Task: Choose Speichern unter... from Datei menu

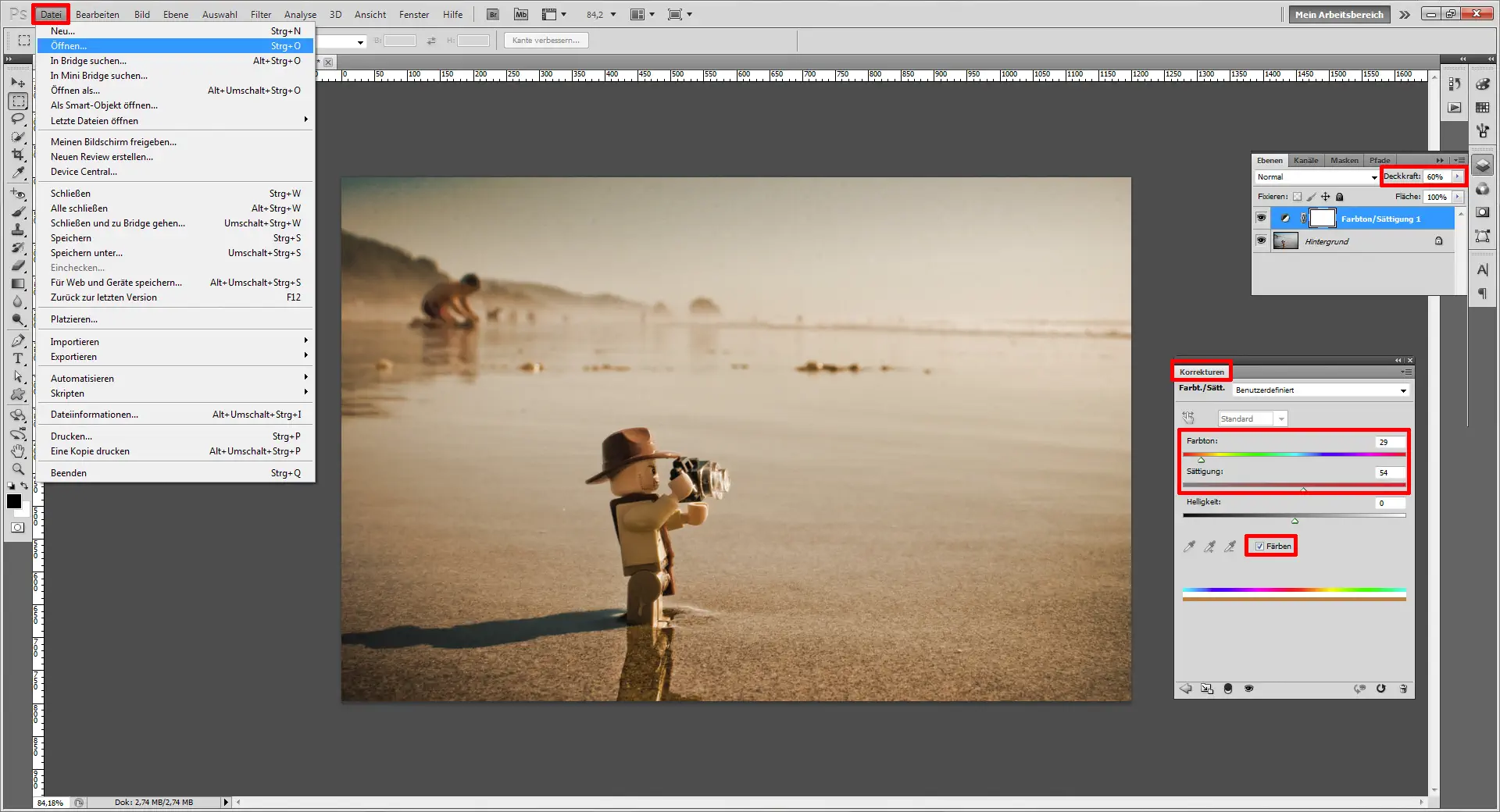Action: (x=87, y=253)
